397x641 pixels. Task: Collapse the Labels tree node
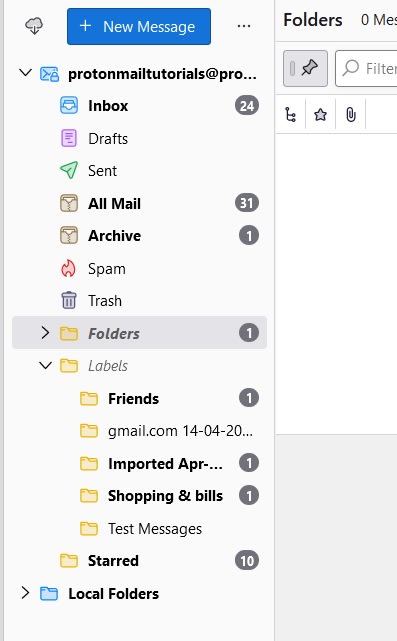click(45, 365)
